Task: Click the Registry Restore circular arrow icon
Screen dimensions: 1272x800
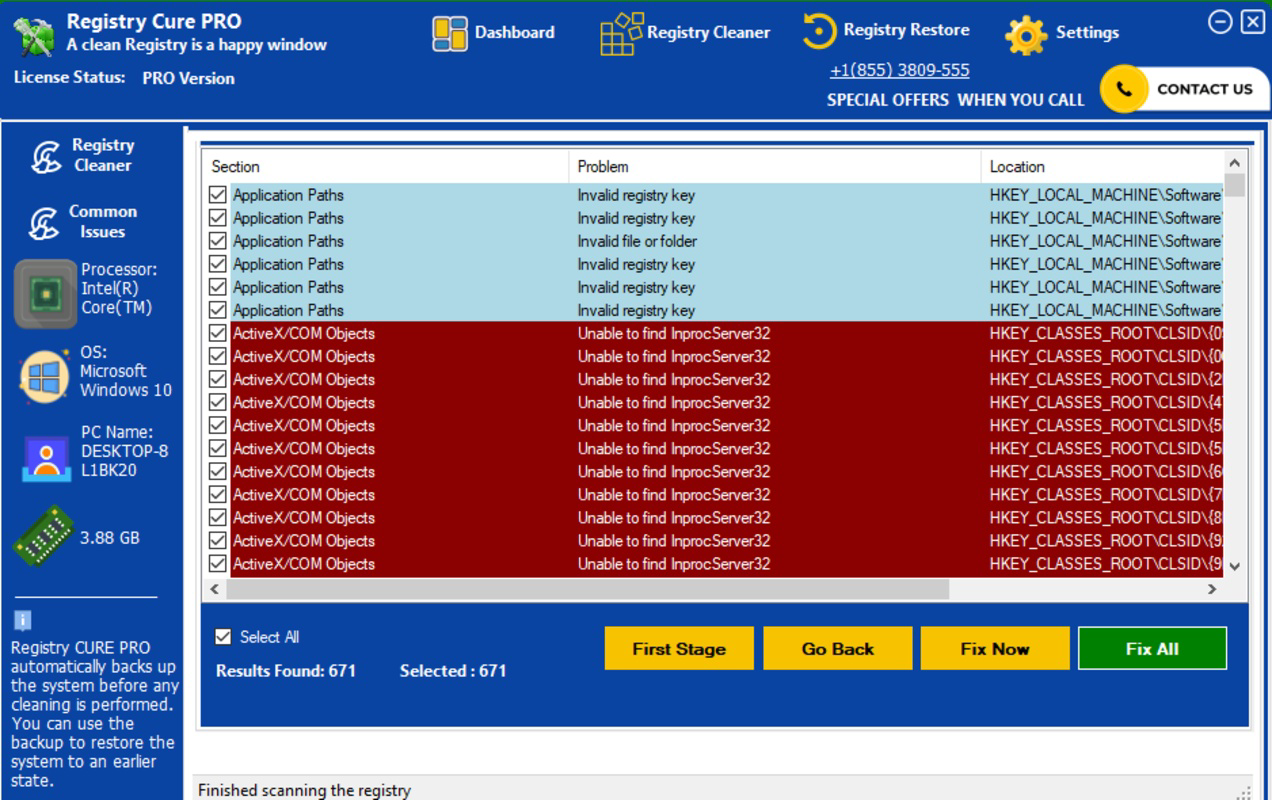Action: (x=819, y=31)
